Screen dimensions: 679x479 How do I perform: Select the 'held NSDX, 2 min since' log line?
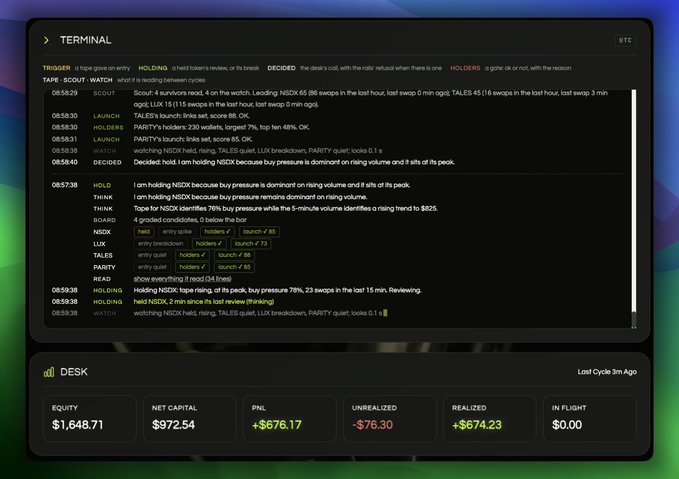pos(163,302)
